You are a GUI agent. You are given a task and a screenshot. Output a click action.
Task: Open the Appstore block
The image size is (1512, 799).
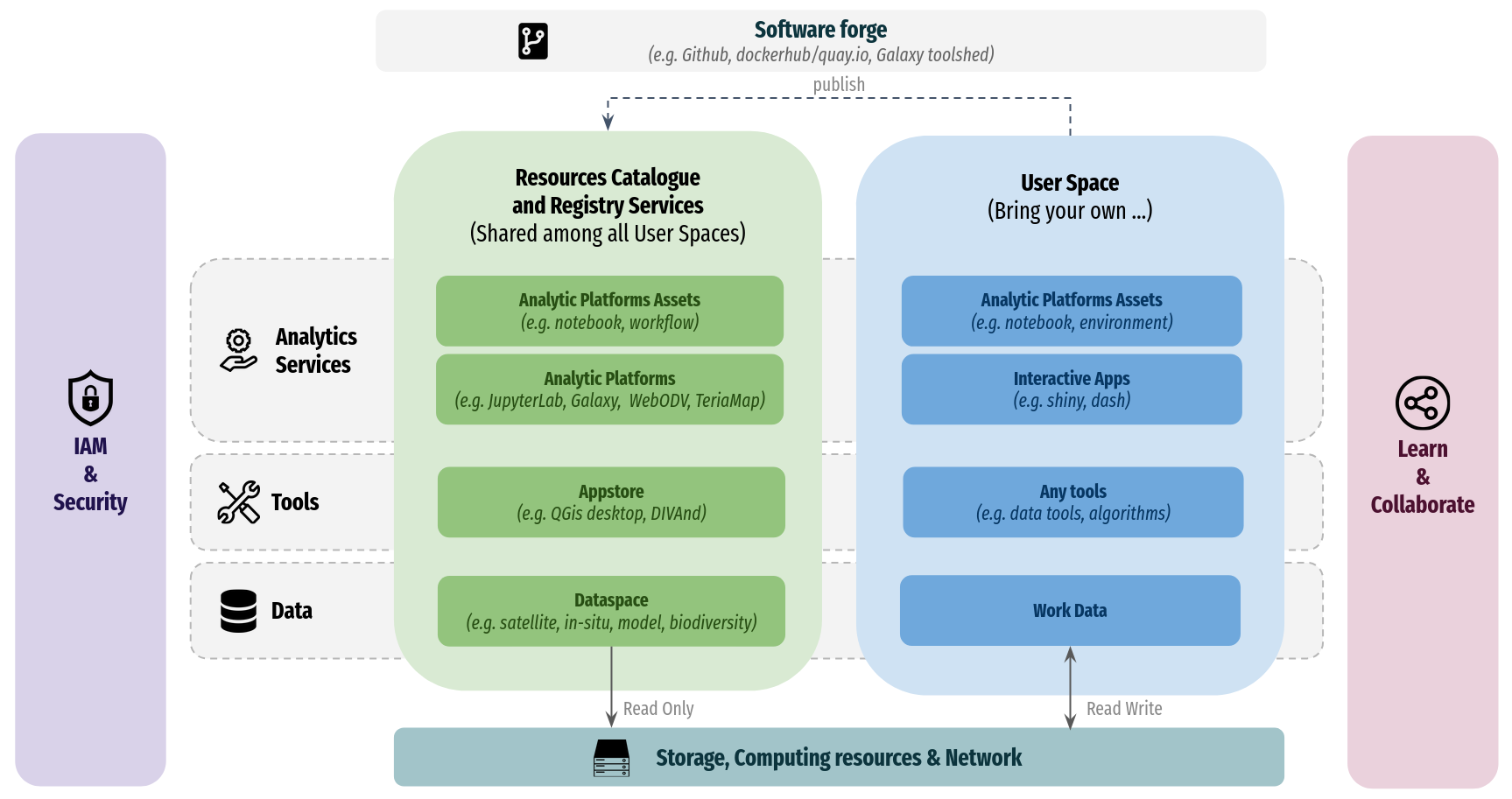point(611,502)
